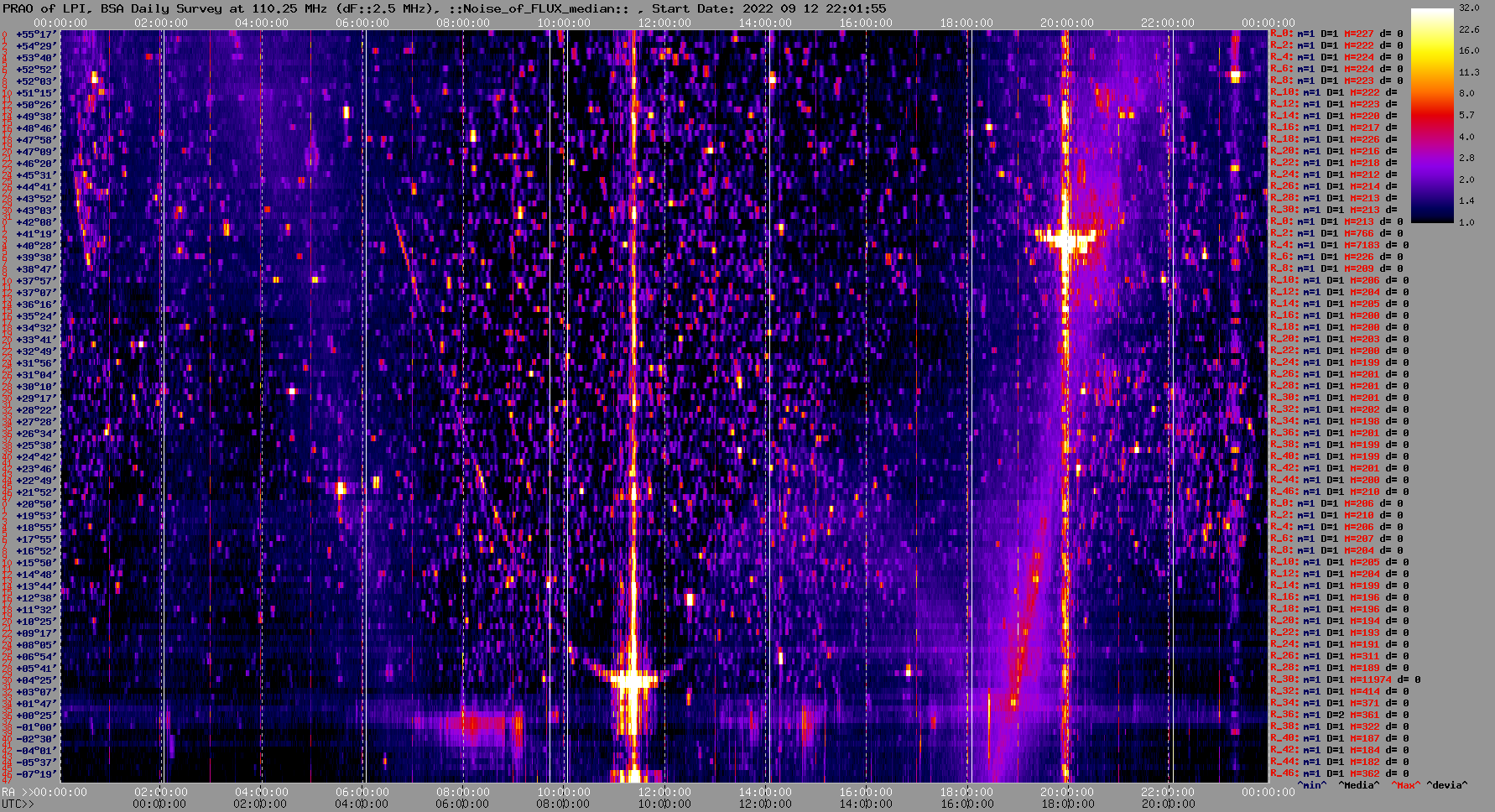Click declination label -01°00'
The image size is (1495, 812).
(36, 726)
